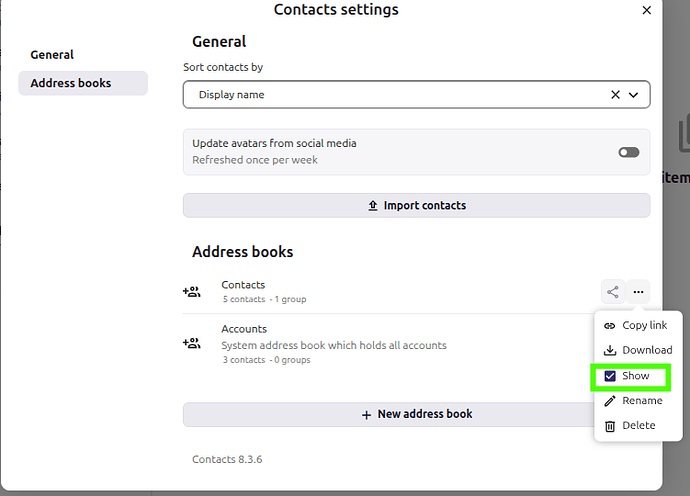Click the download icon in the actions menu

point(610,351)
